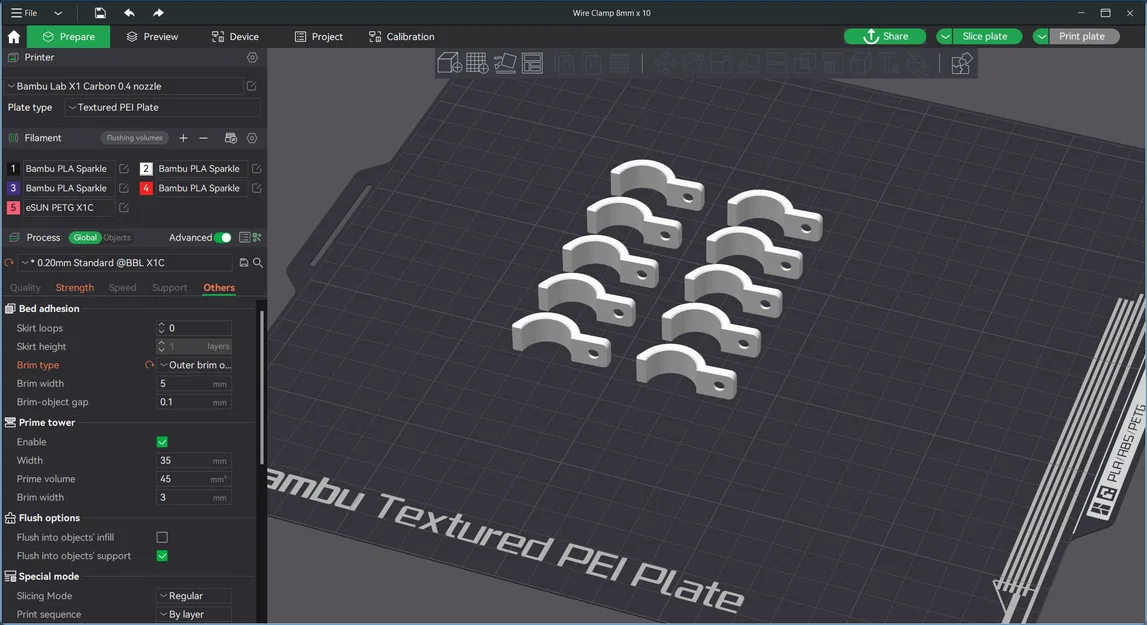Open printer settings gear icon
This screenshot has height=625, width=1147.
coord(252,57)
